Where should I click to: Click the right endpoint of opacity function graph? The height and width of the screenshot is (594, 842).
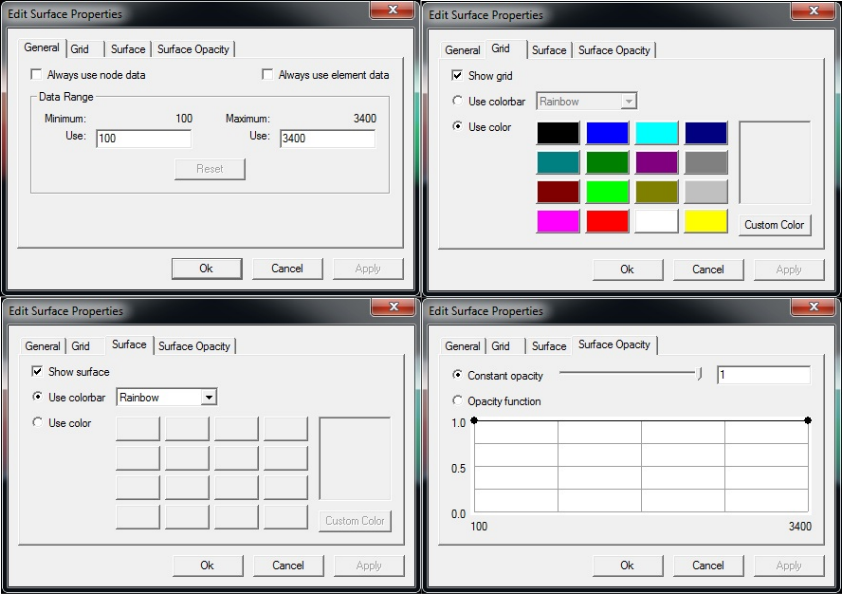point(808,421)
